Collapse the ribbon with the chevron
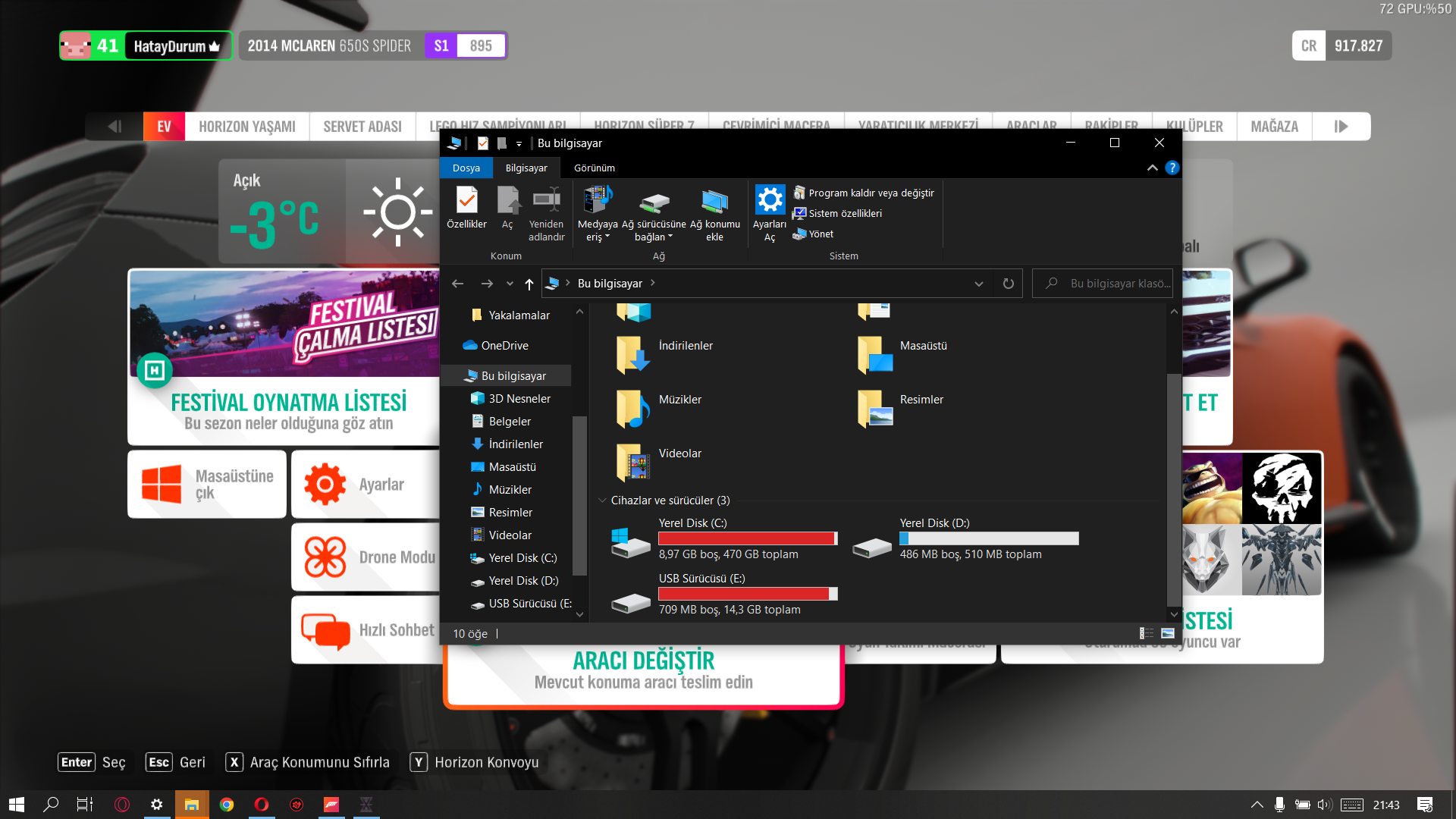This screenshot has width=1456, height=819. (1152, 168)
